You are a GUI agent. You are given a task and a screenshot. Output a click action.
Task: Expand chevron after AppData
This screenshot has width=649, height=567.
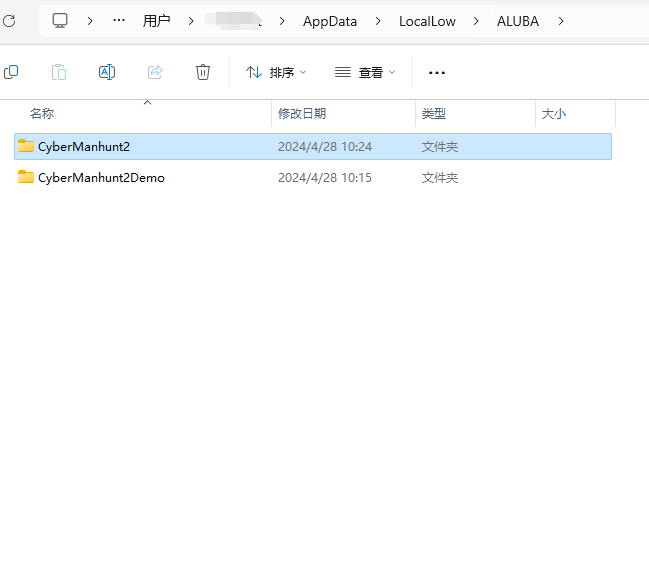click(x=378, y=21)
